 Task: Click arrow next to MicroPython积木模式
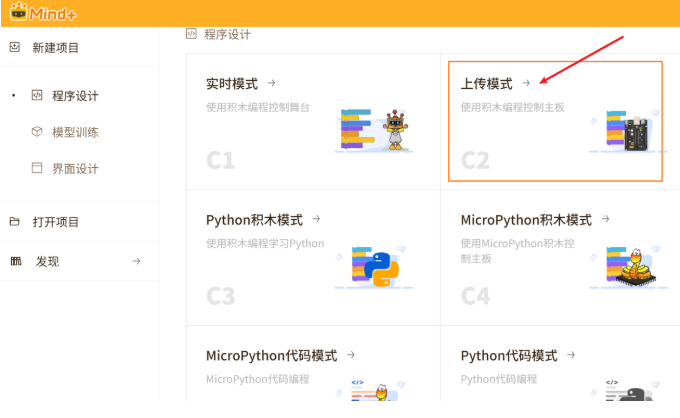coord(606,219)
